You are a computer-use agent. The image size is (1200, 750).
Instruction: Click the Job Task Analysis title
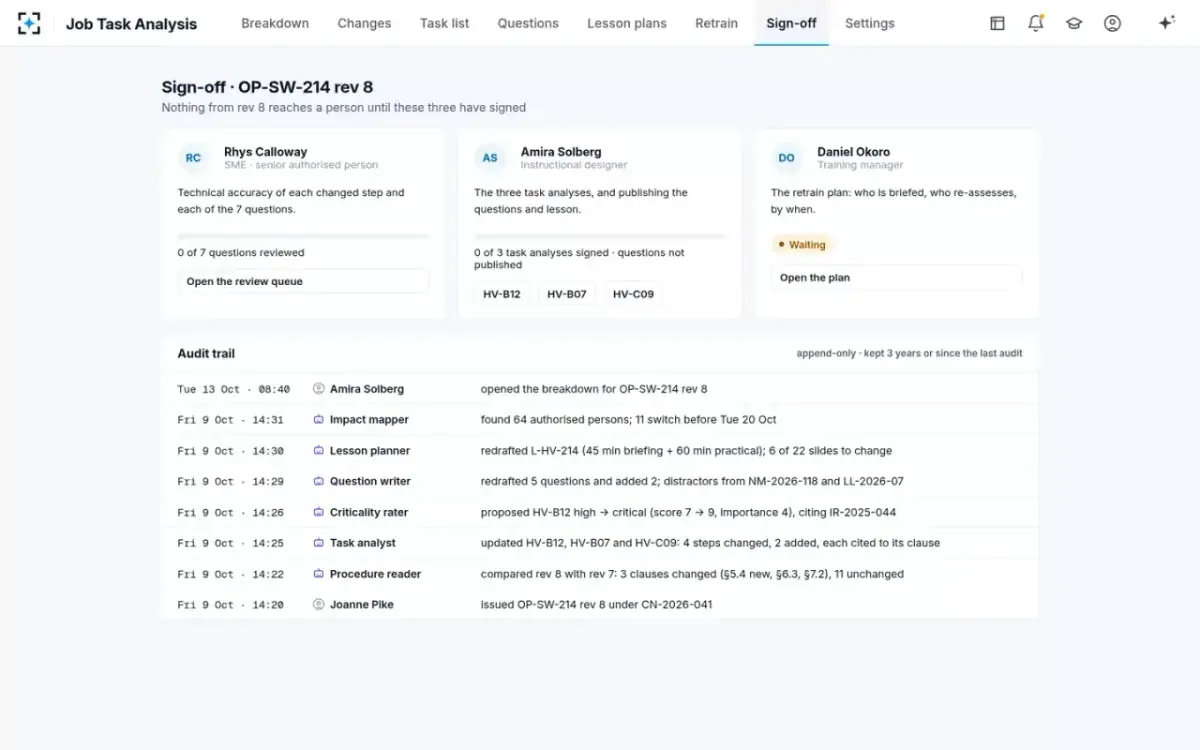tap(131, 24)
